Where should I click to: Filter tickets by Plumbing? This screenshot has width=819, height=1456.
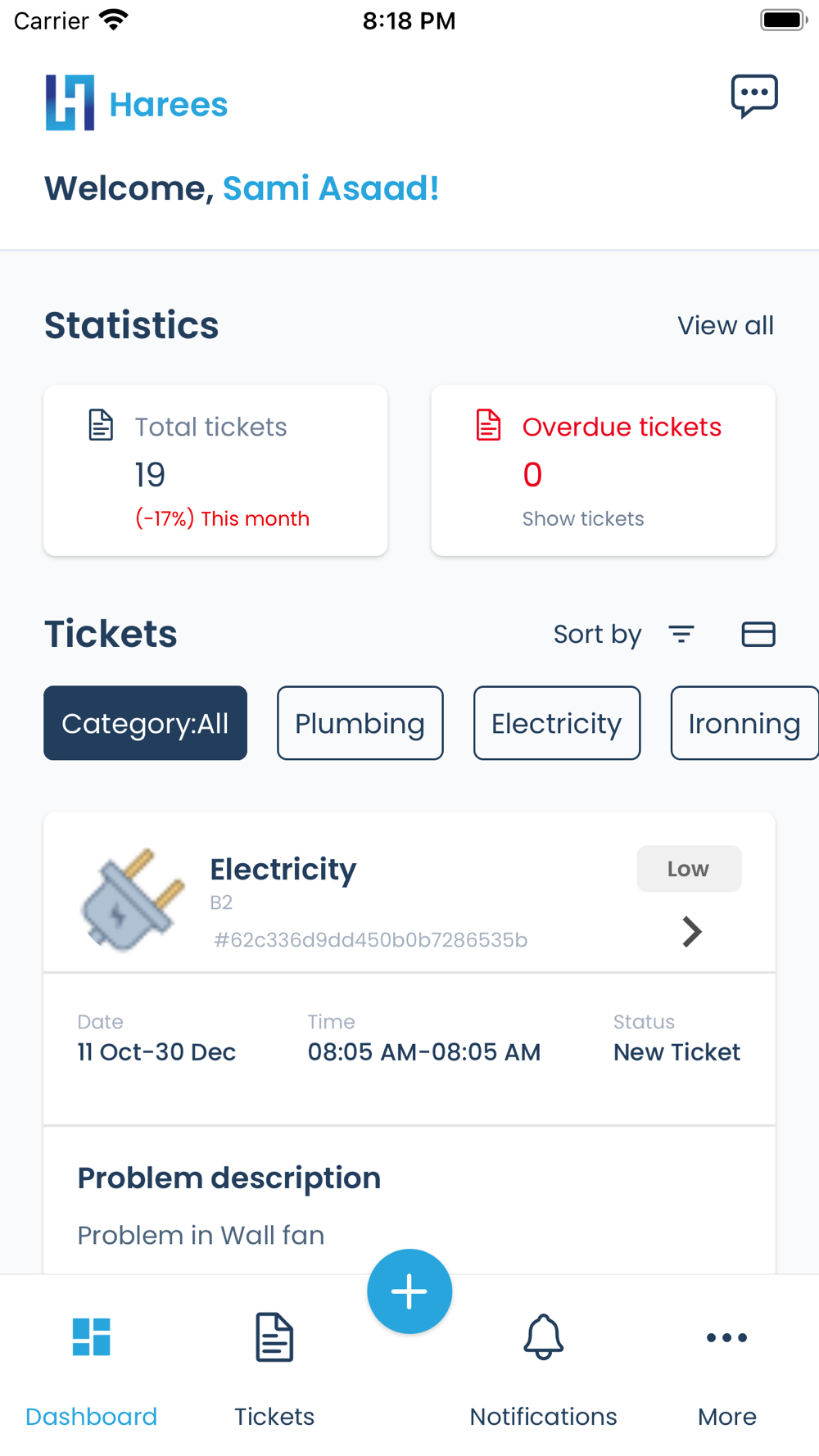coord(360,723)
